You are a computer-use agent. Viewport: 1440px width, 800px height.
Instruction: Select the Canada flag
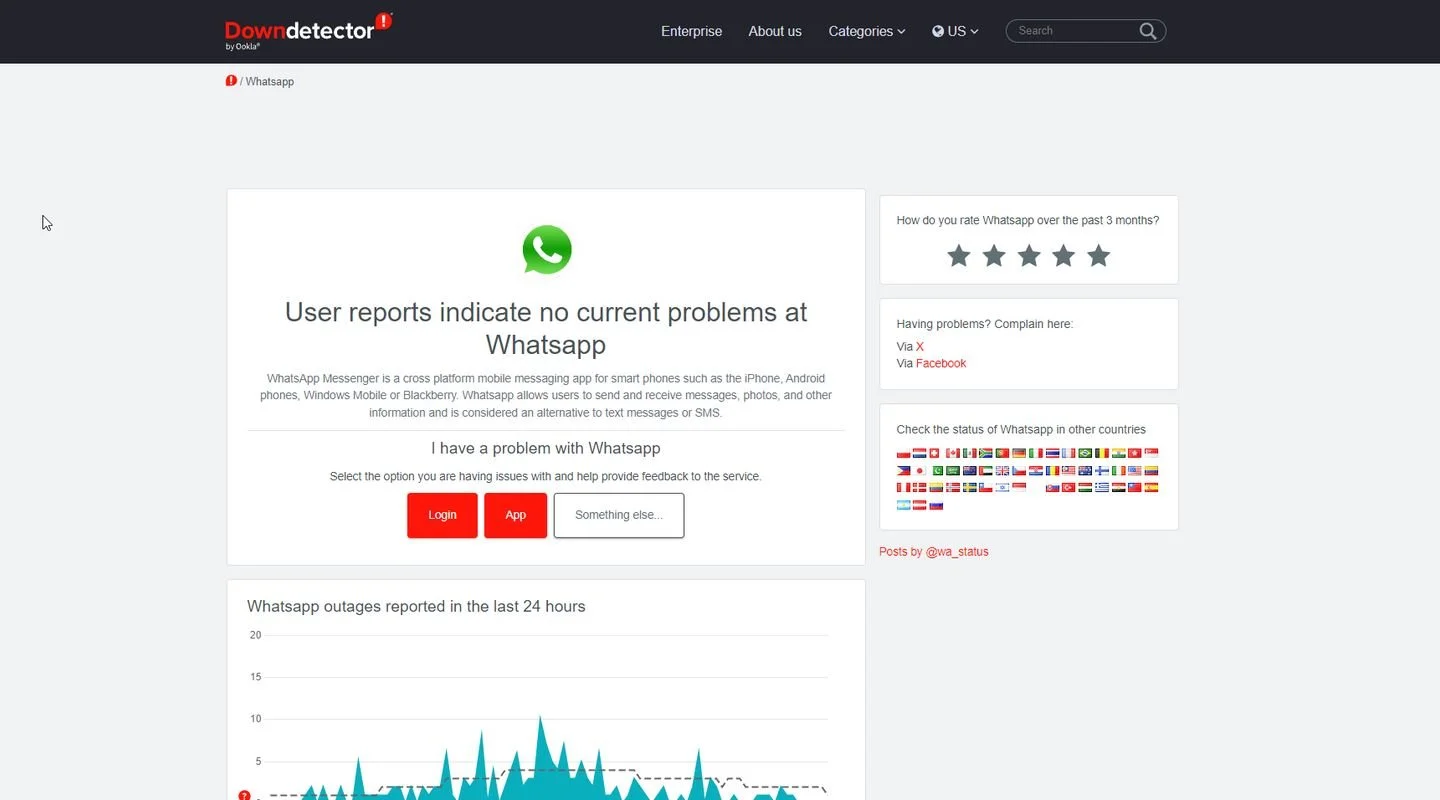pyautogui.click(x=953, y=453)
